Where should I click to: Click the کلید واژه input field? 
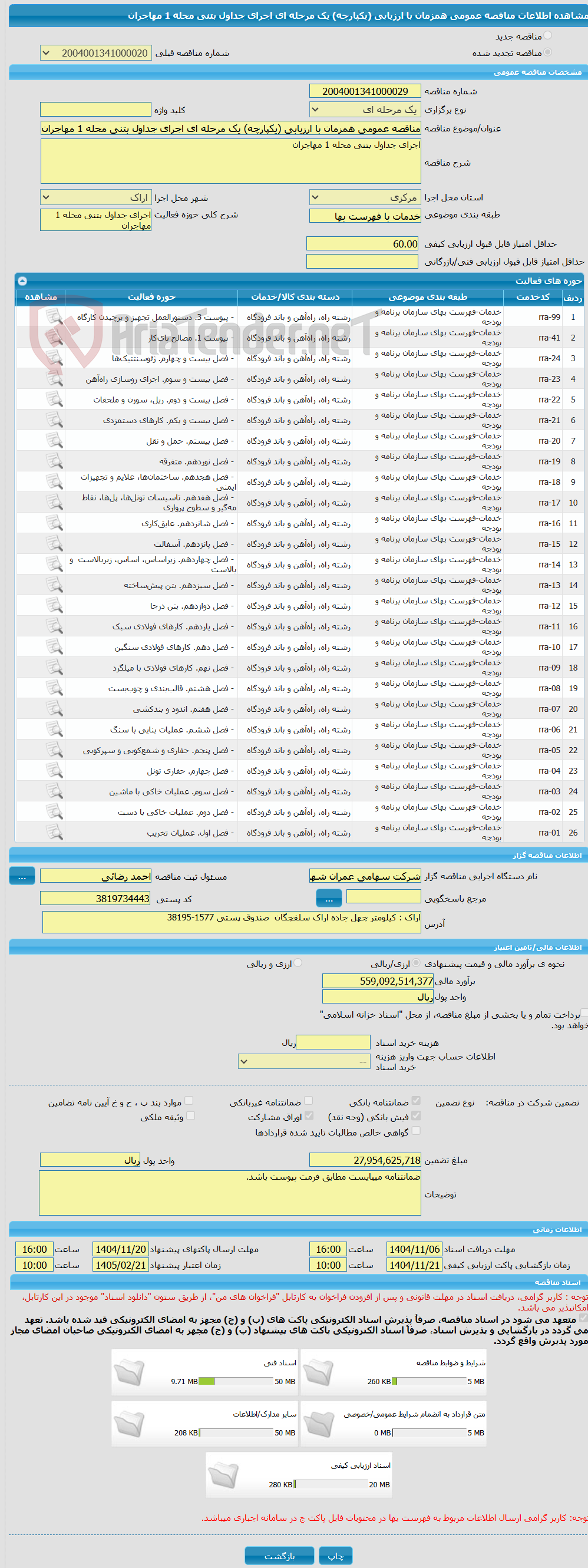[x=95, y=109]
